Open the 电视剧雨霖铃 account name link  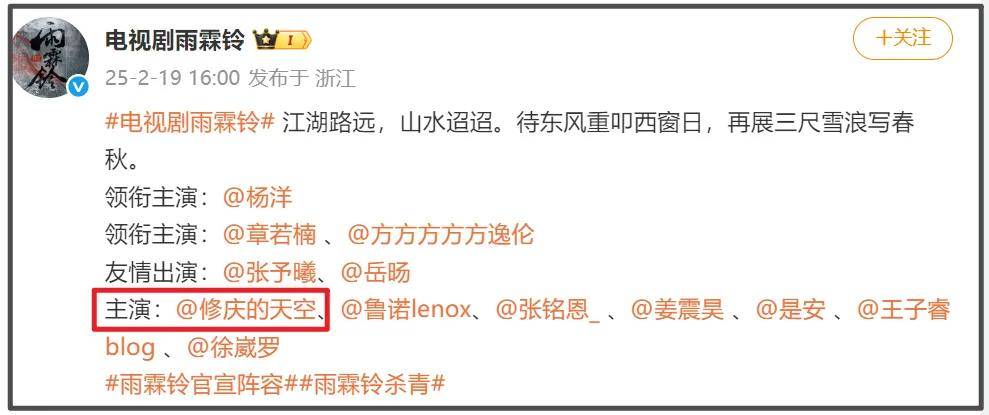click(x=175, y=41)
